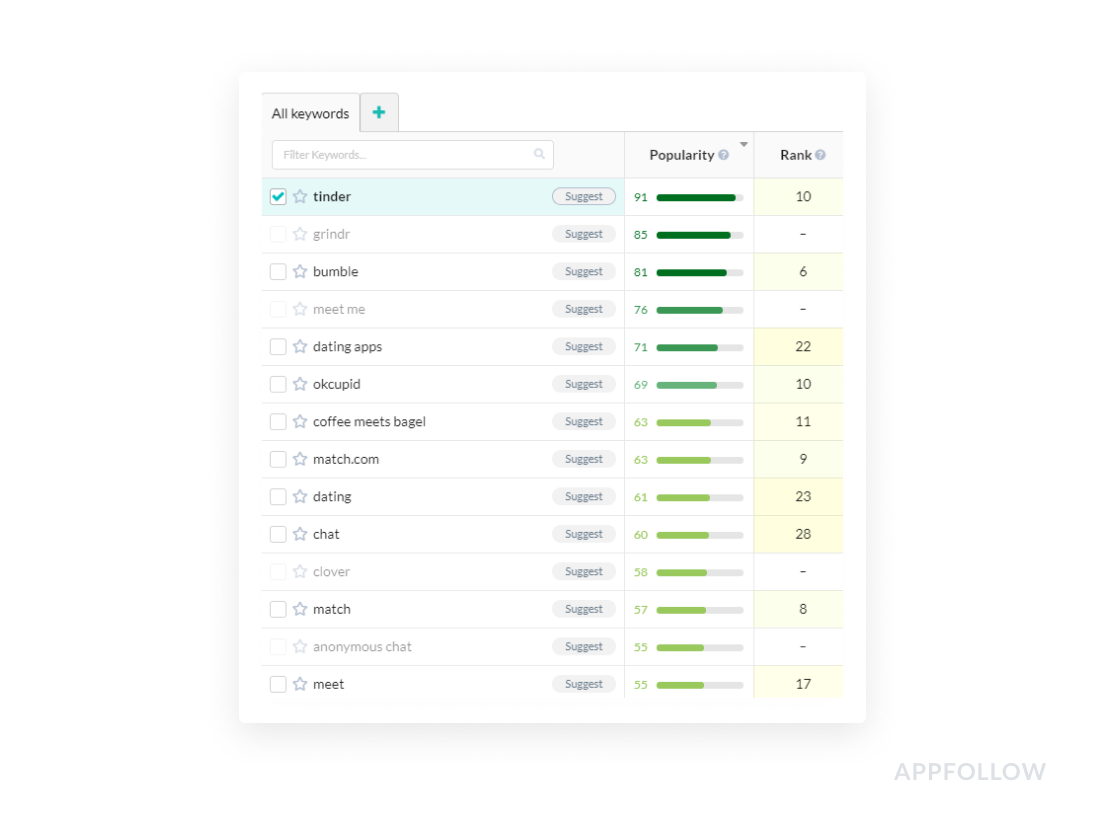Viewport: 1106px width, 820px height.
Task: Click Suggest for chat
Action: [x=583, y=534]
